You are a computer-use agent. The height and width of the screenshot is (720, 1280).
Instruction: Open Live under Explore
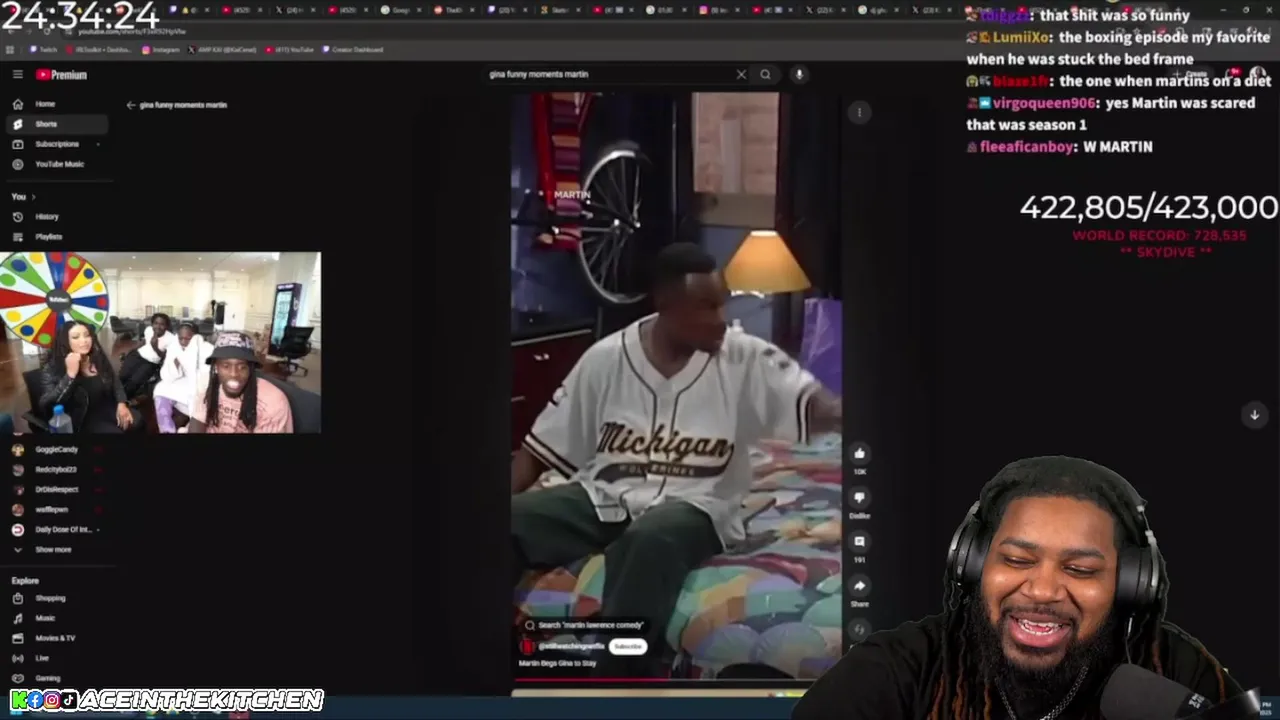[42, 658]
